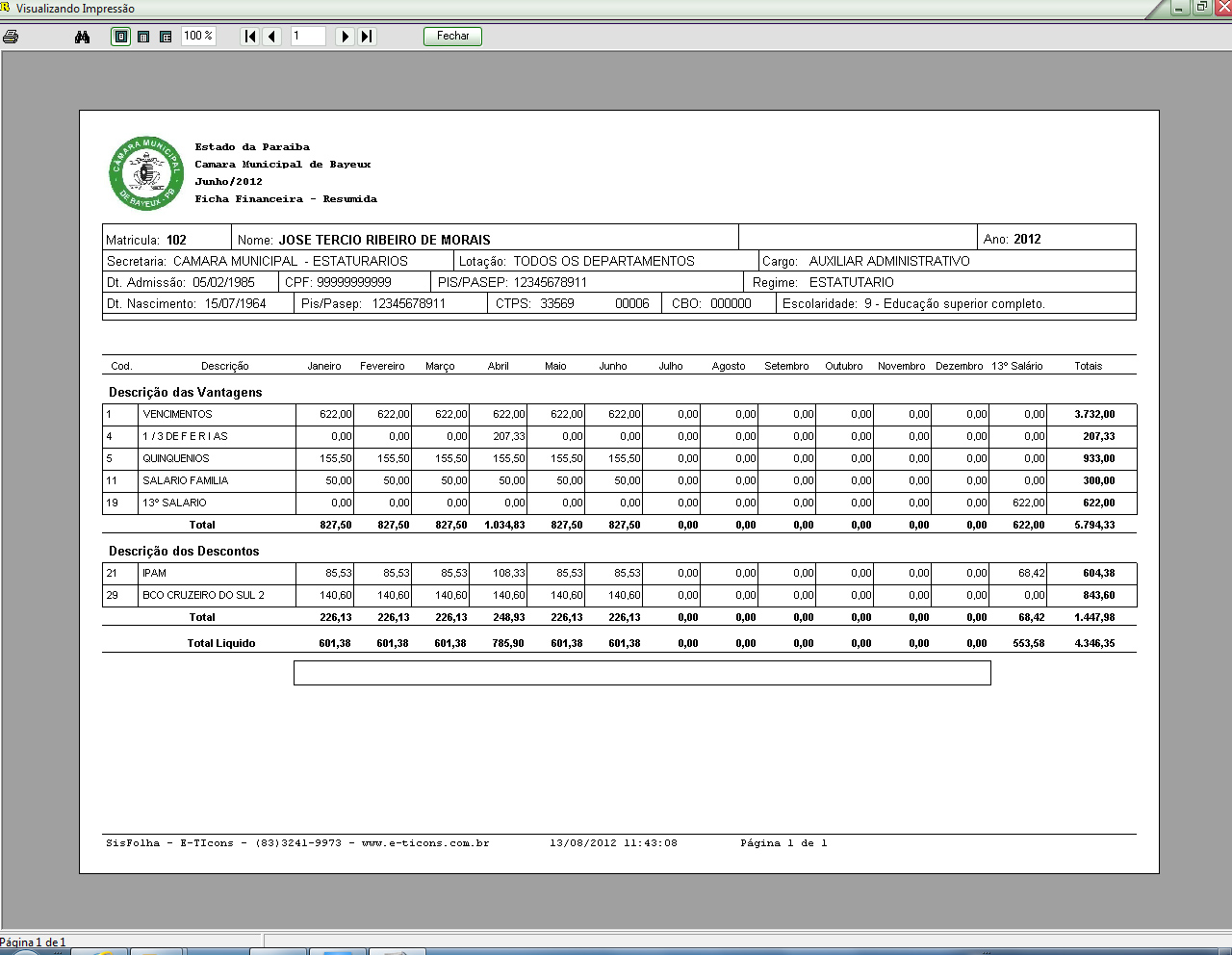Enable the page width view mode
This screenshot has width=1232, height=955.
point(166,37)
